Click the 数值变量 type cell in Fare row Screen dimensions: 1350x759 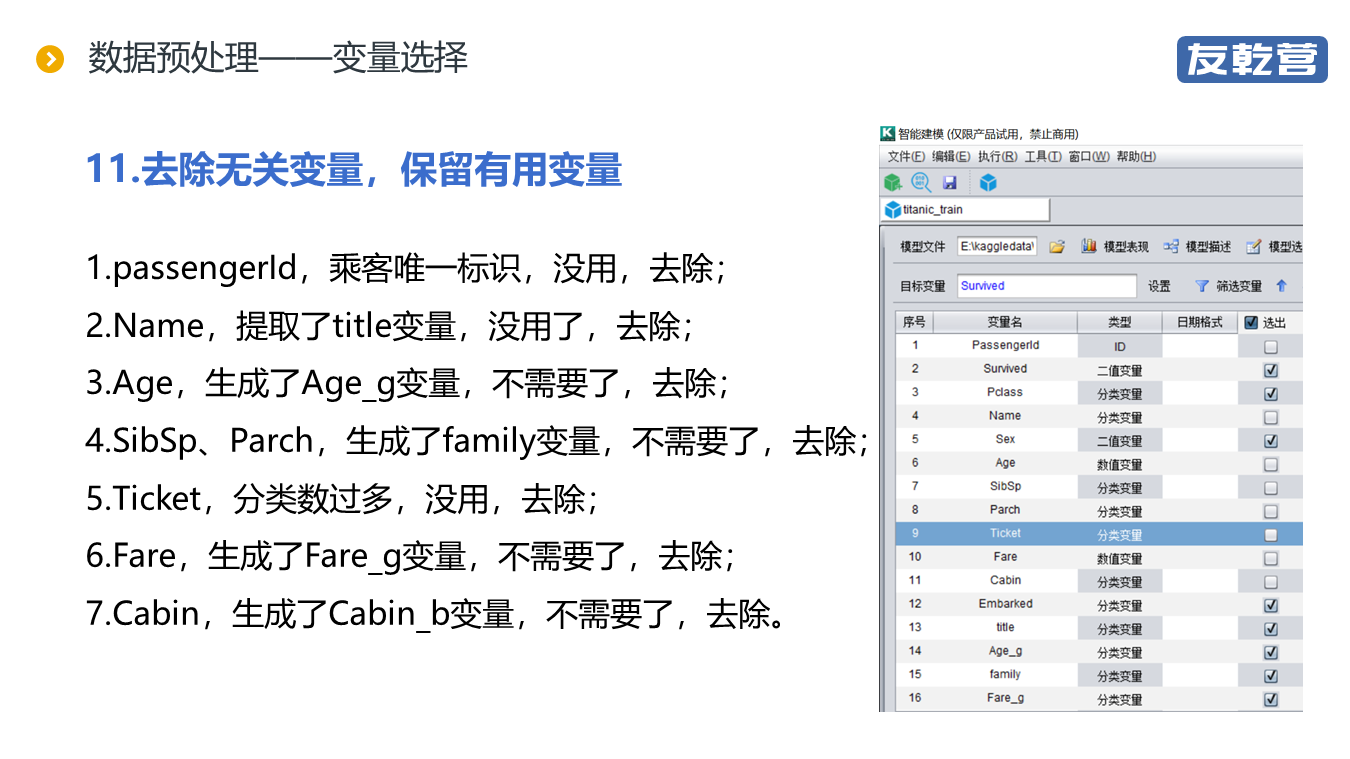(1120, 558)
